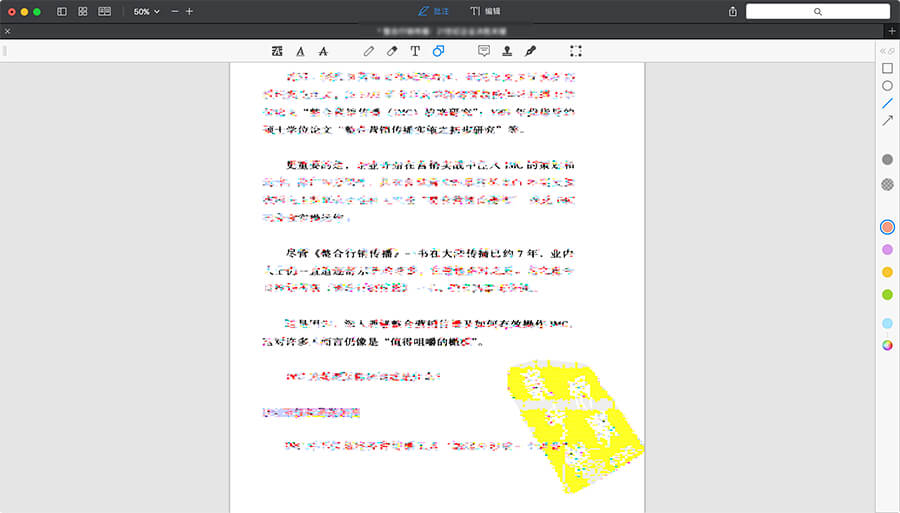Add a new tab with plus button
The image size is (900, 513).
click(x=891, y=31)
